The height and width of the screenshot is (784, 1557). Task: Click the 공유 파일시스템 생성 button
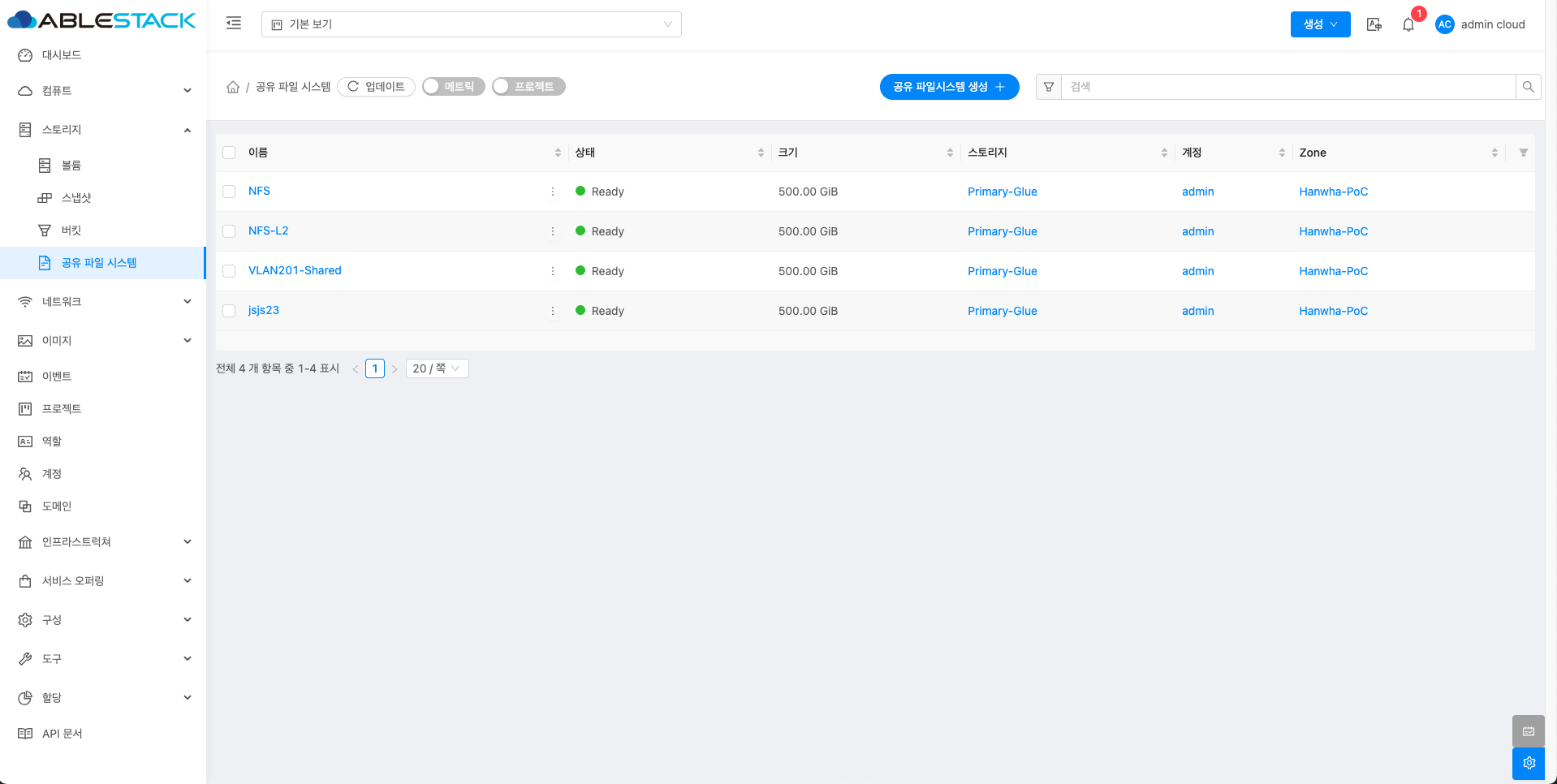[949, 87]
